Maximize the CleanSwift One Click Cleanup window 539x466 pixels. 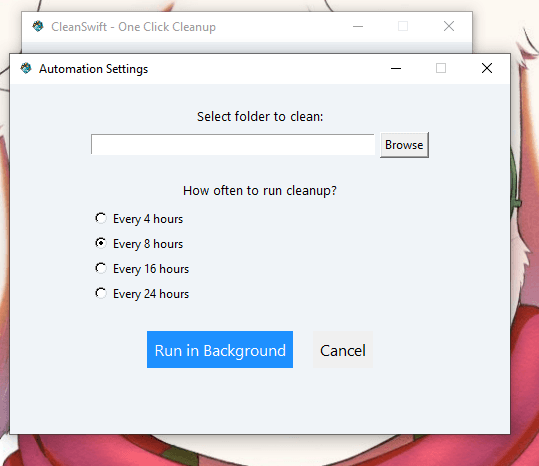pos(403,26)
